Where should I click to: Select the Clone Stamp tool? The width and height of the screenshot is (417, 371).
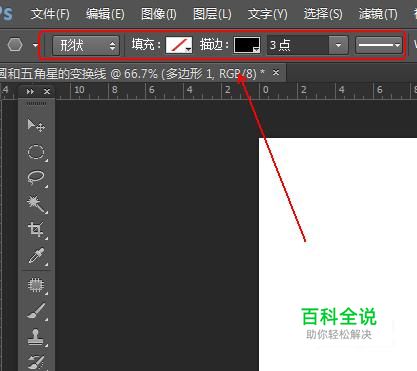pos(36,337)
